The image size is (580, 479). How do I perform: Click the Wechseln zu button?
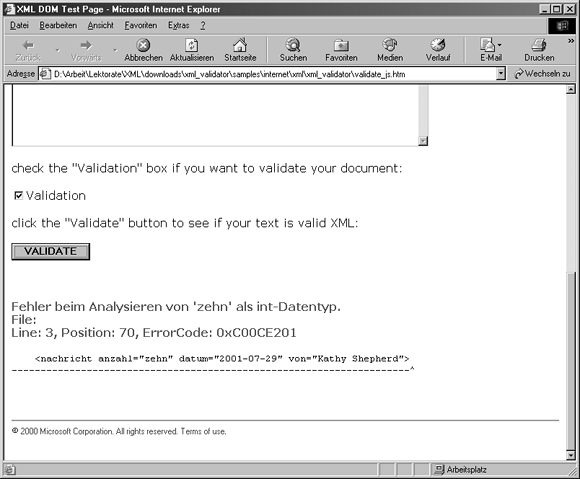[x=542, y=74]
